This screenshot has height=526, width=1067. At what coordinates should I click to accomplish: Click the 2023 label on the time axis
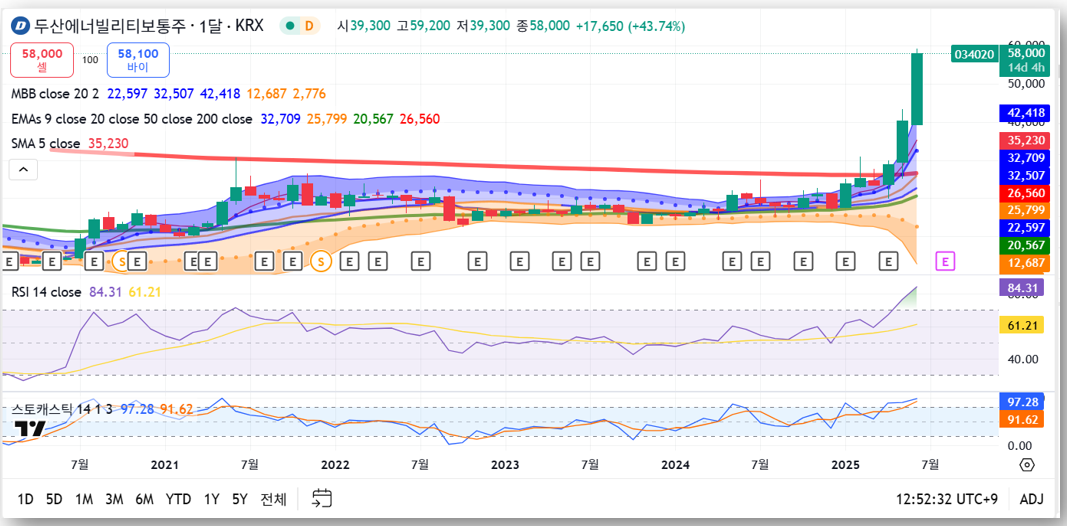505,465
